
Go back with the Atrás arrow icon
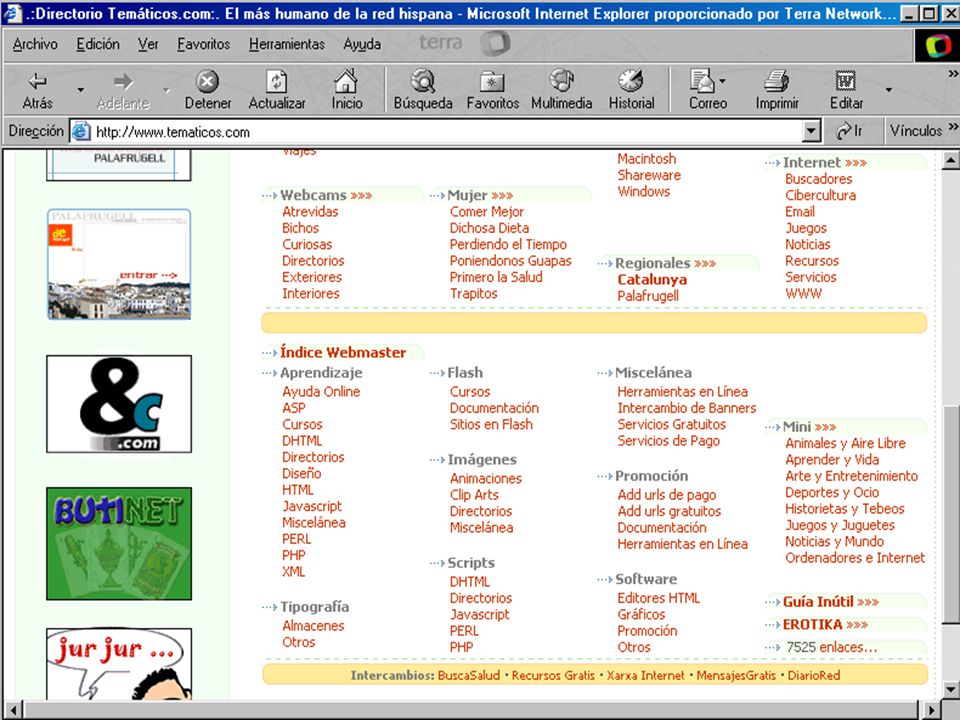[x=37, y=81]
